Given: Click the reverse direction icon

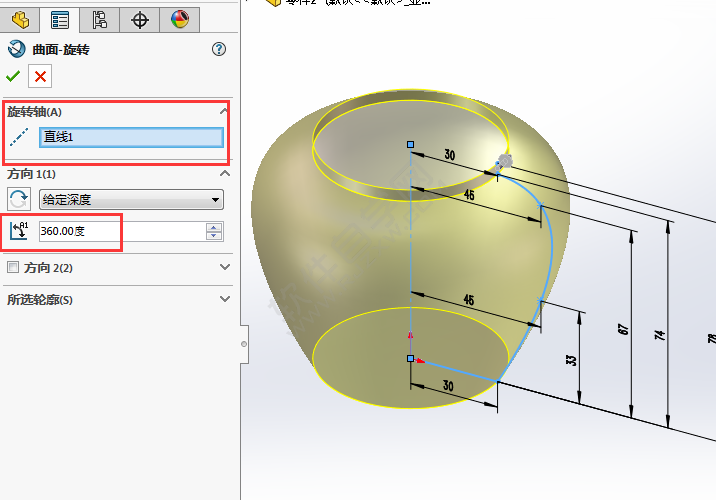Looking at the screenshot, I should [x=19, y=199].
